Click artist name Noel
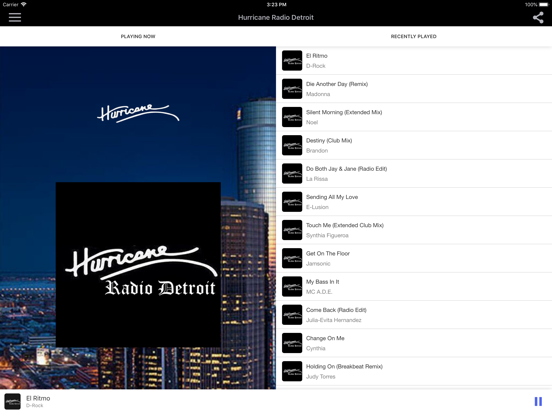This screenshot has height=414, width=552. click(x=312, y=122)
